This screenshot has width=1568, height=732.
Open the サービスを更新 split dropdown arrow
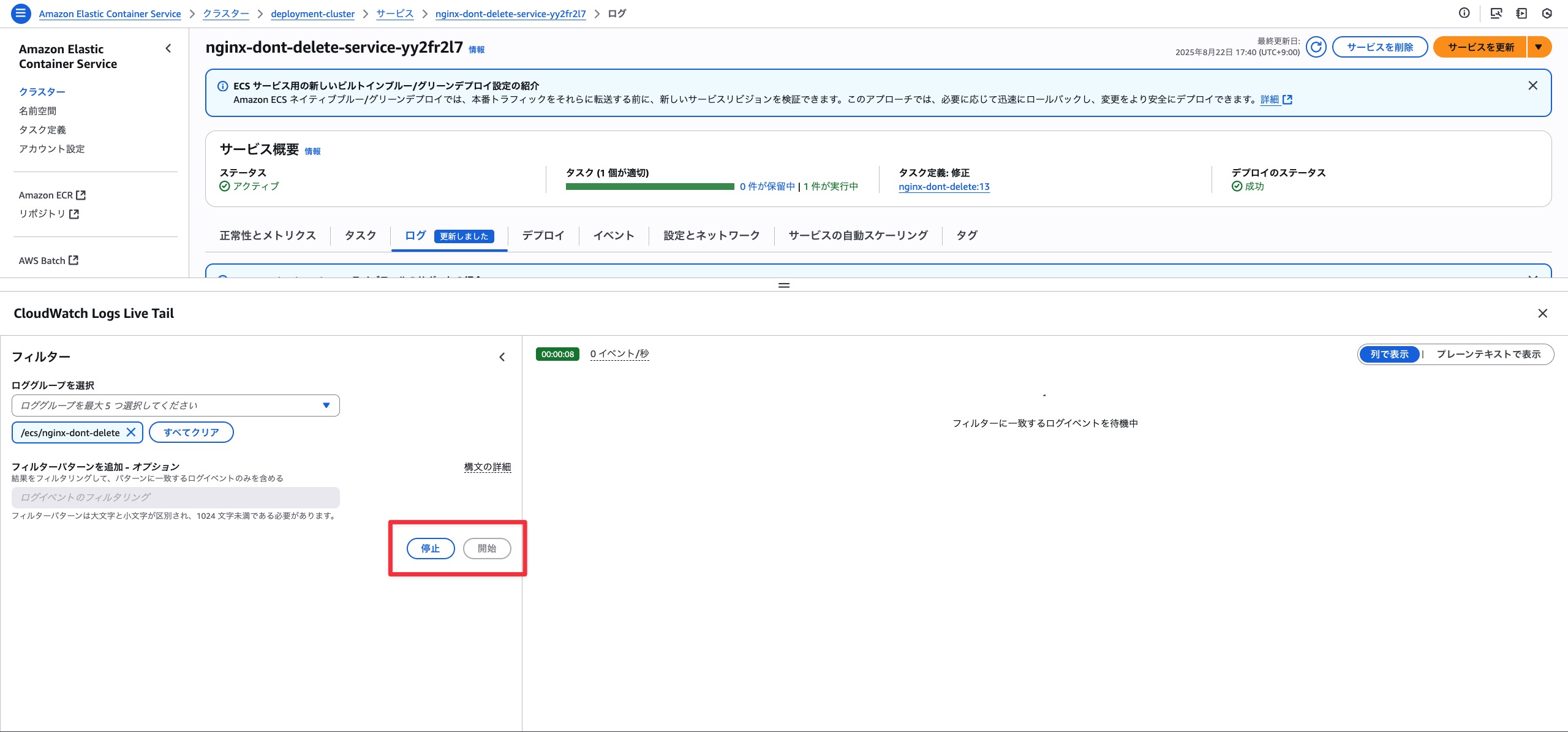point(1539,47)
